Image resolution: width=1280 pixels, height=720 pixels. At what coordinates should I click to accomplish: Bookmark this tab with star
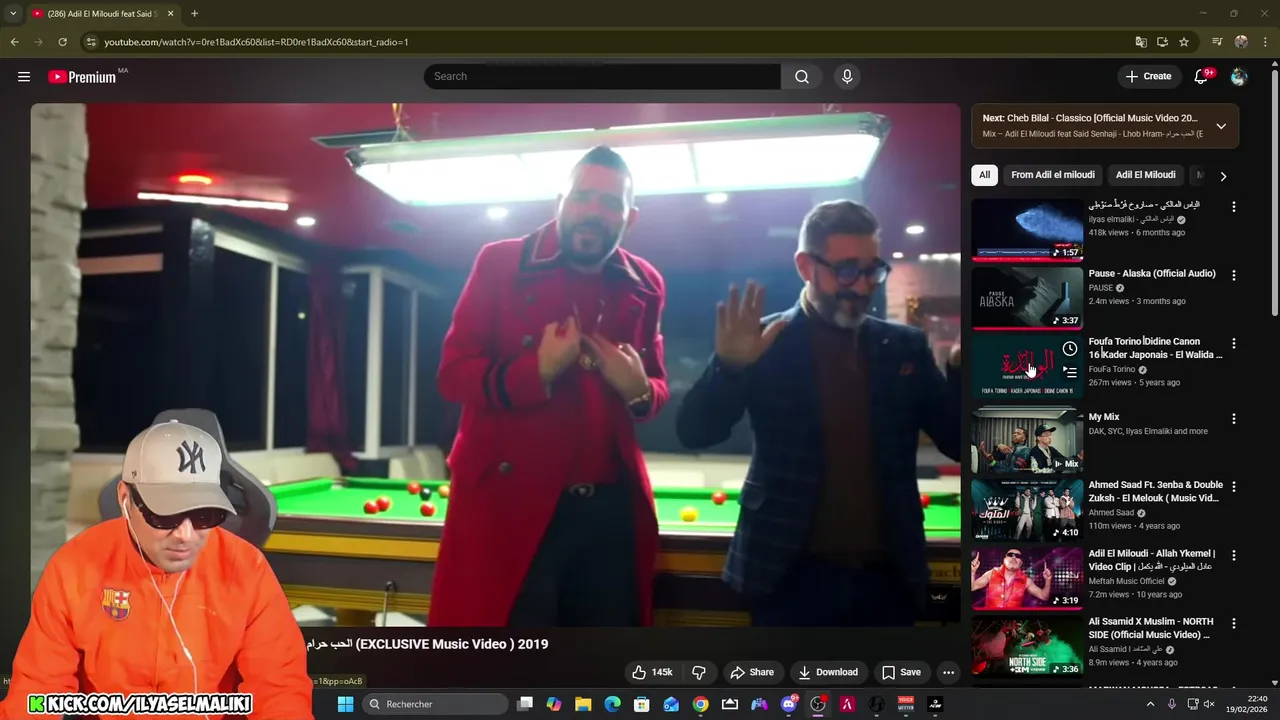click(x=1184, y=42)
